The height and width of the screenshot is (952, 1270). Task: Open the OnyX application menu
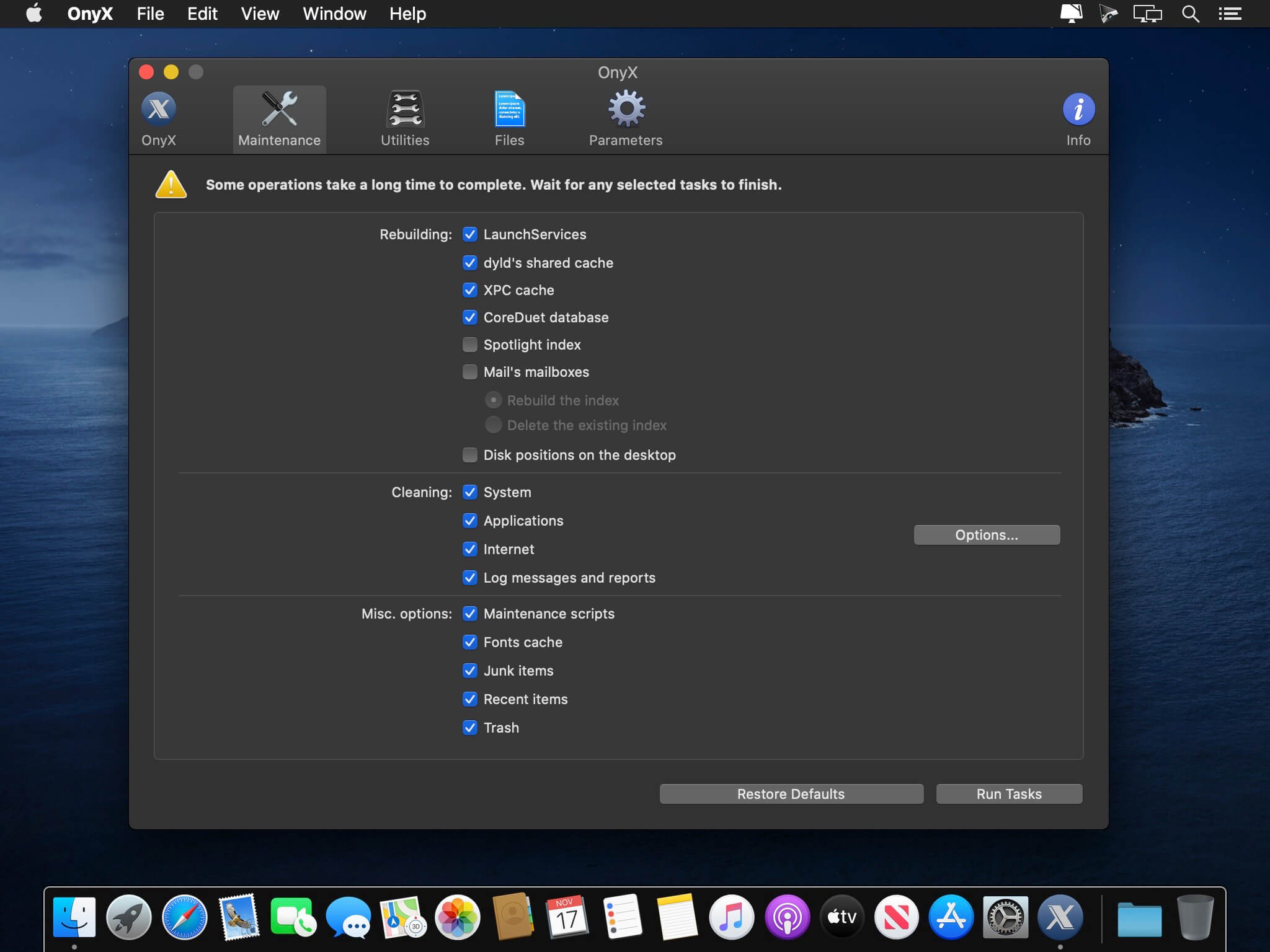click(90, 14)
